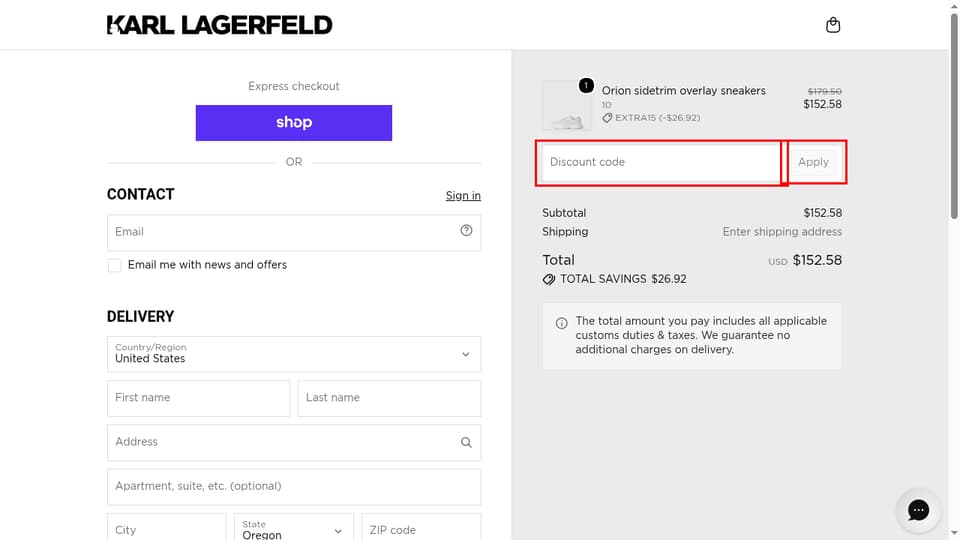Viewport: 960px width, 540px height.
Task: Click the Apply discount button
Action: pyautogui.click(x=813, y=162)
